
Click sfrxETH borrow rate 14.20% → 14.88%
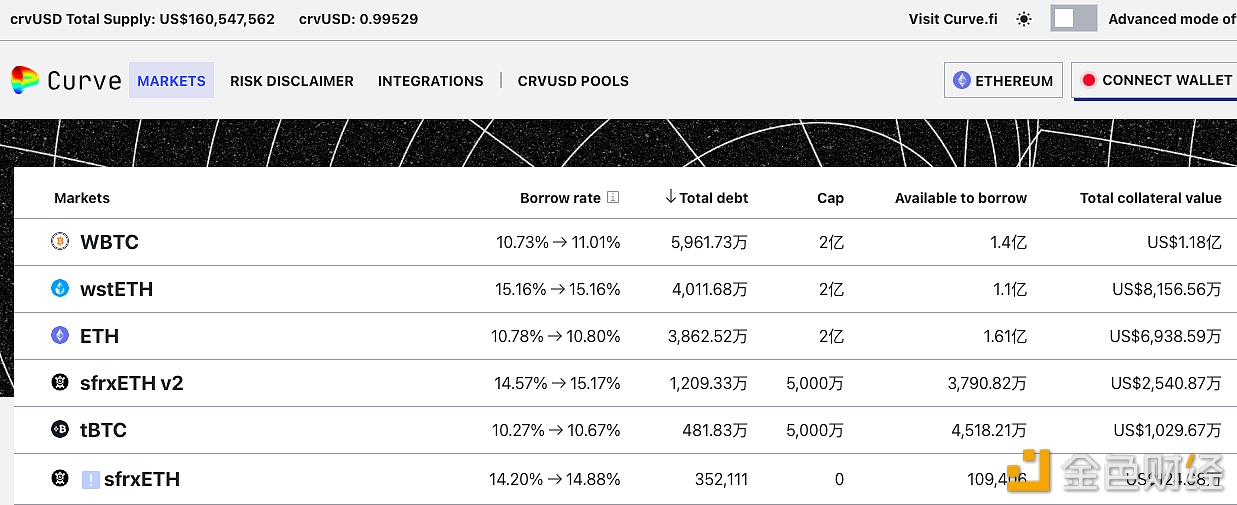pos(555,479)
